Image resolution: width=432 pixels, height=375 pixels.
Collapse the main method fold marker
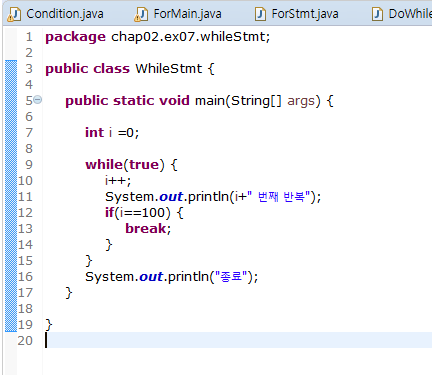click(x=38, y=100)
